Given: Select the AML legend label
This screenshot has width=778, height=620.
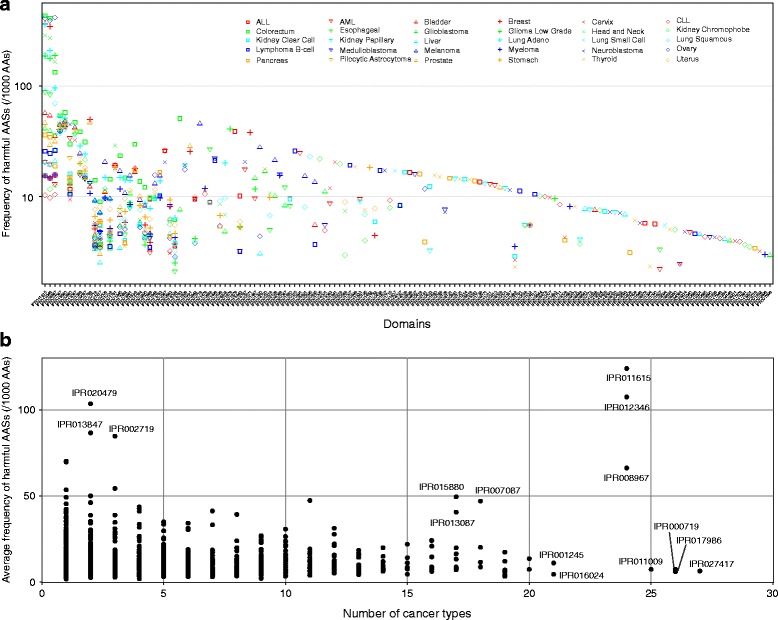Looking at the screenshot, I should coord(347,22).
